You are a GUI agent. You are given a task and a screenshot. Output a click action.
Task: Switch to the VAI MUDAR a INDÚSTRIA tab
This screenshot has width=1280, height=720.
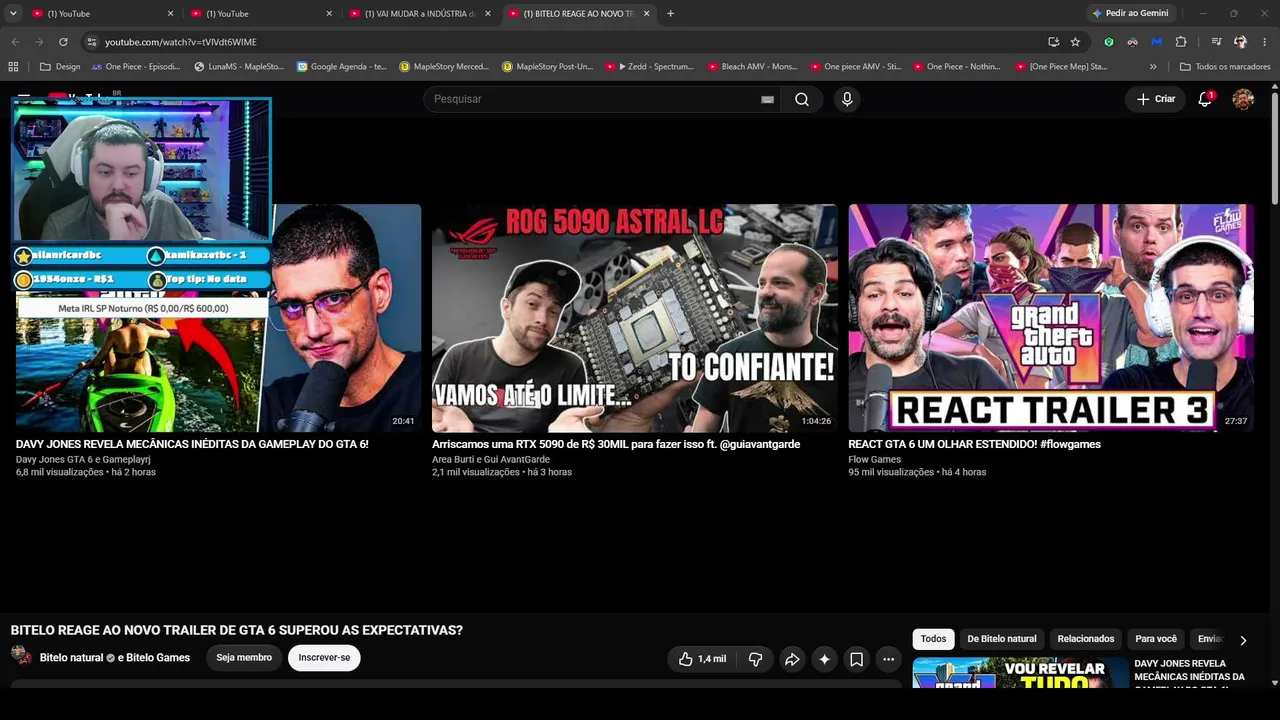click(419, 14)
